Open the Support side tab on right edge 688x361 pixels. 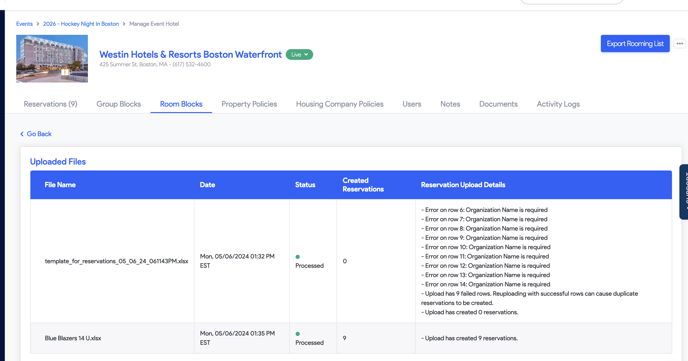click(684, 192)
